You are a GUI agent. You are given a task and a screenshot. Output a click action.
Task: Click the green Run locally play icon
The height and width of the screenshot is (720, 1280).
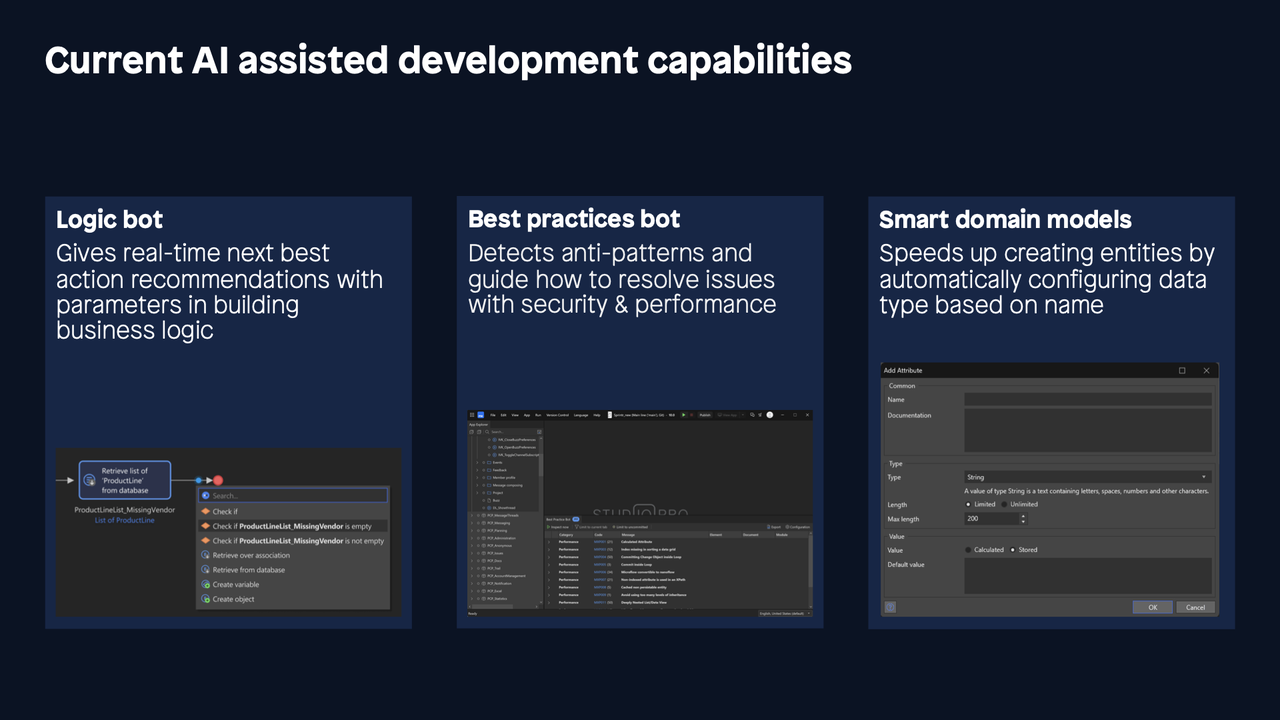point(683,415)
